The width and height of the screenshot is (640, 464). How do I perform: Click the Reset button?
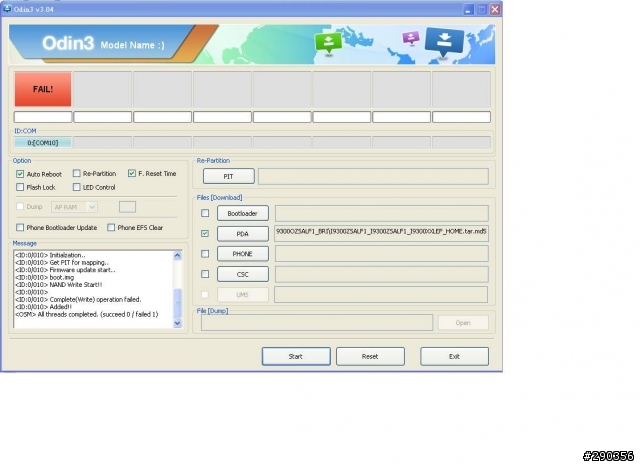pyautogui.click(x=370, y=356)
